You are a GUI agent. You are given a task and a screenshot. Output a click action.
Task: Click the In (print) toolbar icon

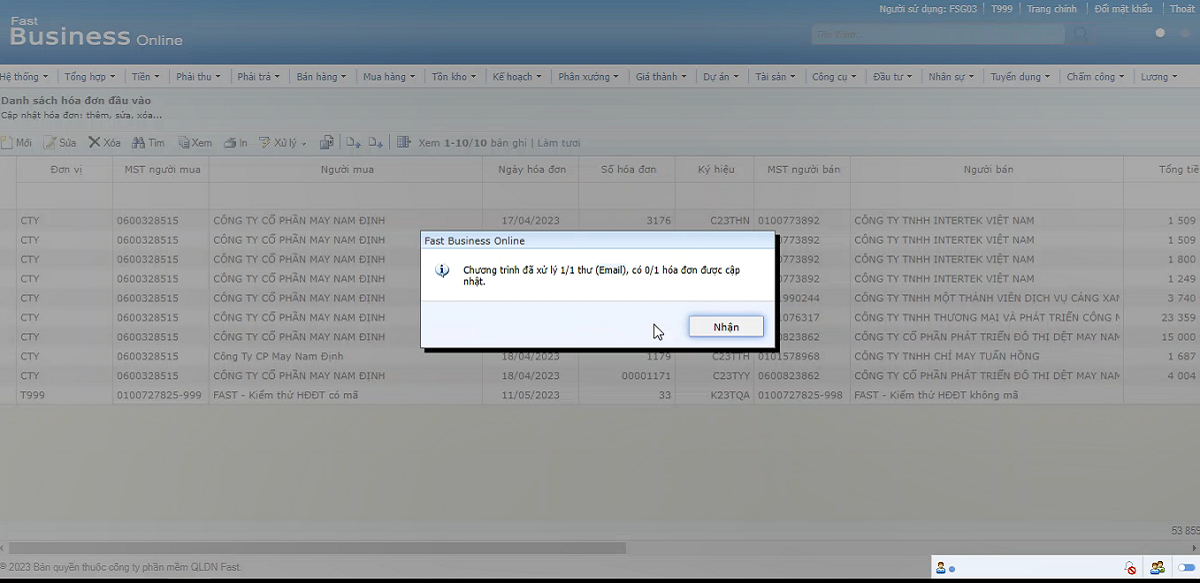229,143
